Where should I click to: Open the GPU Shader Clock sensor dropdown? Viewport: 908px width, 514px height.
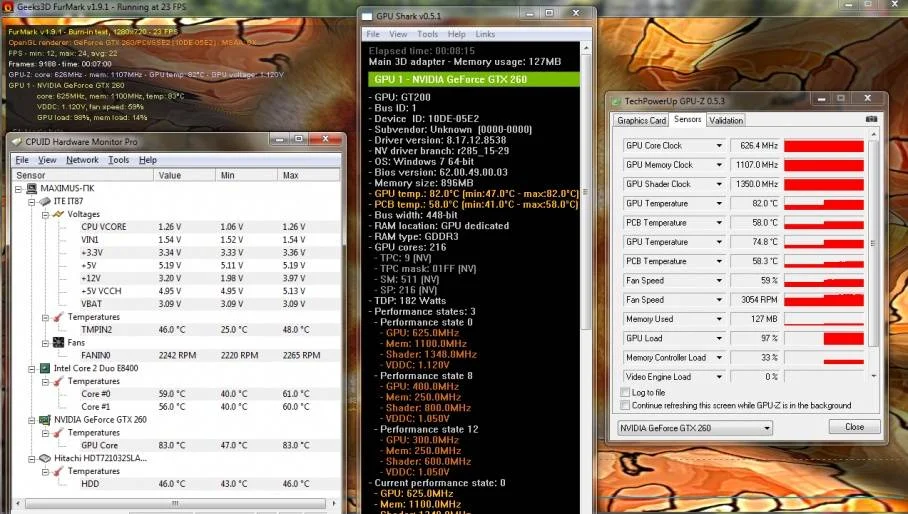tap(719, 184)
